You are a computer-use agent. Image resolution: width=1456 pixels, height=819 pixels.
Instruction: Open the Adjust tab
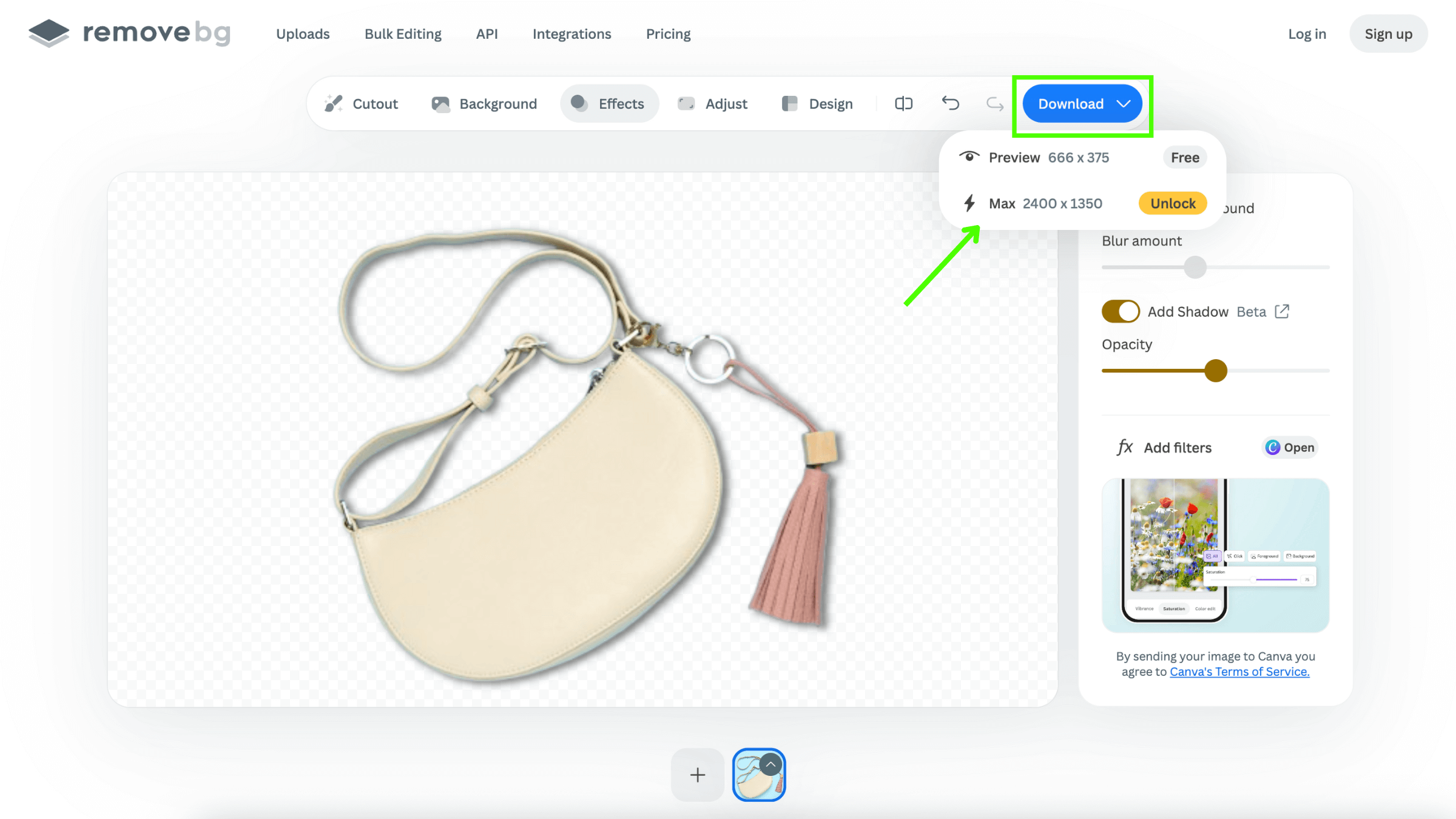pyautogui.click(x=713, y=104)
